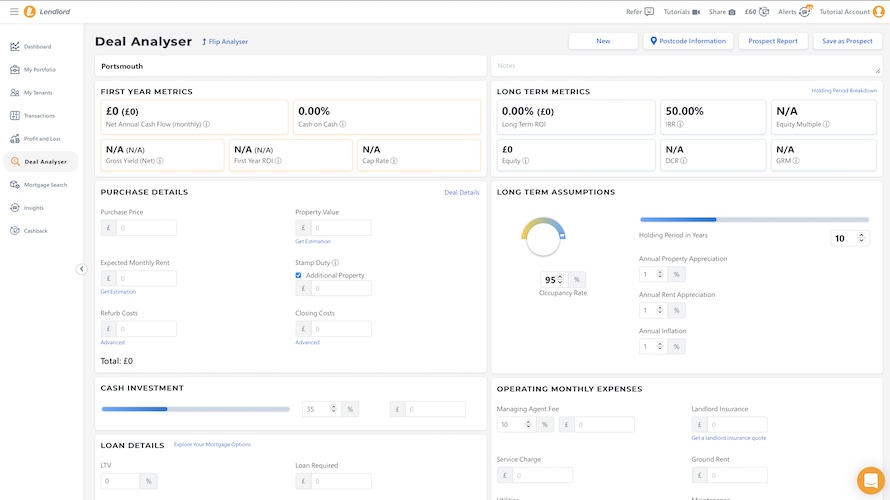Click the Tutorial Account avatar icon

(x=878, y=12)
